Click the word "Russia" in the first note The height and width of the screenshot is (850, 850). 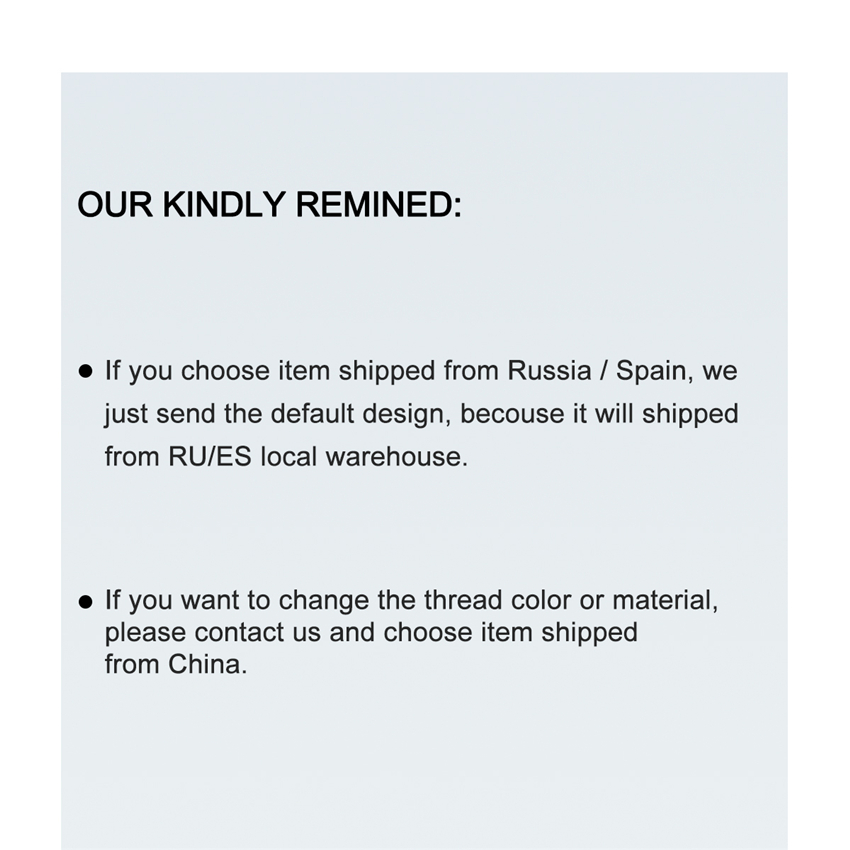(549, 371)
